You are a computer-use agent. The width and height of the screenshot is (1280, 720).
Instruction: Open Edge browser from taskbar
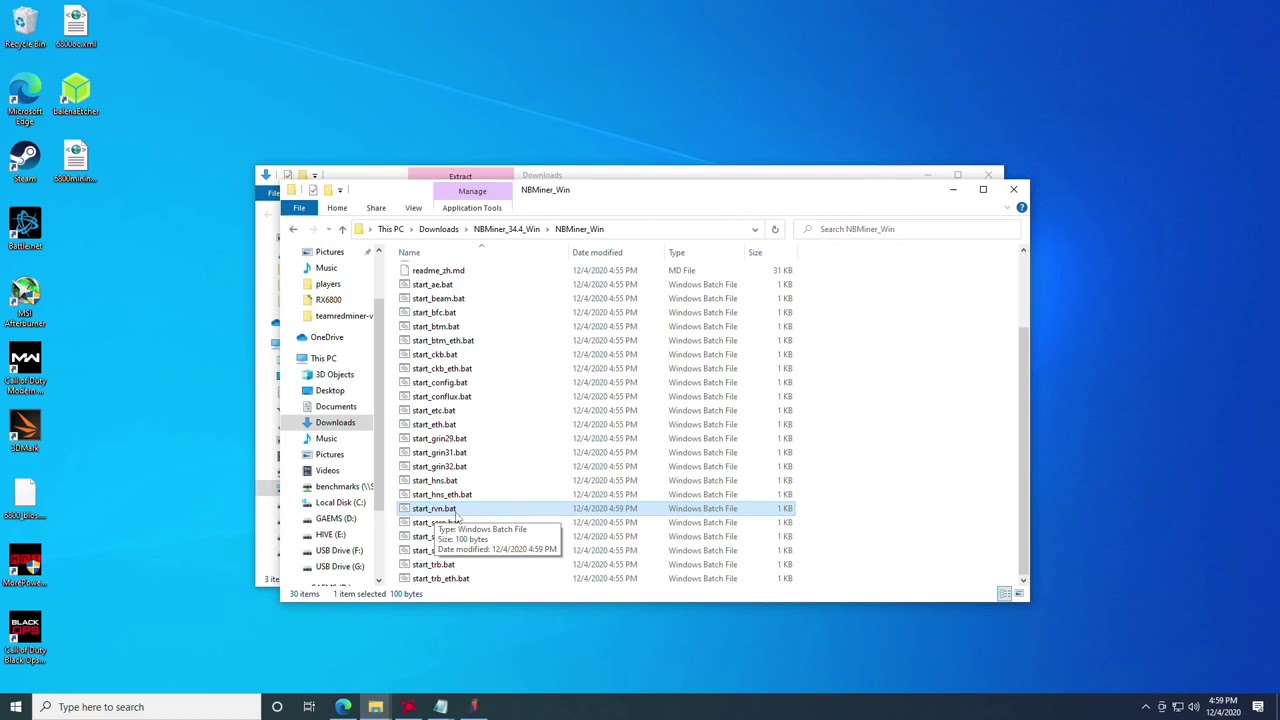click(343, 707)
